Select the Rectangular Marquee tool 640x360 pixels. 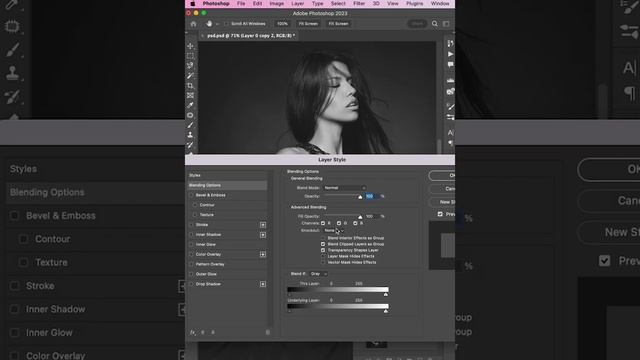tap(190, 56)
